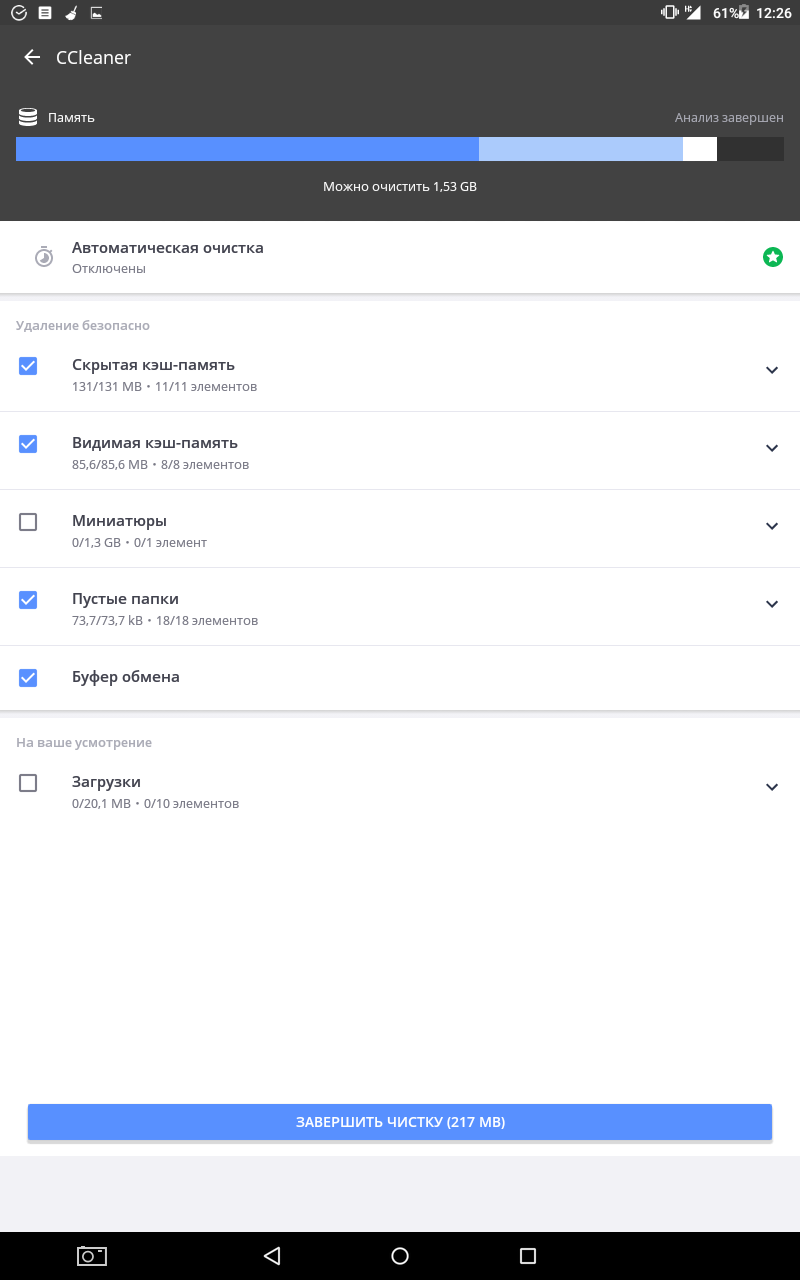Tap the Android home circle button
The image size is (800, 1280).
pos(400,1256)
